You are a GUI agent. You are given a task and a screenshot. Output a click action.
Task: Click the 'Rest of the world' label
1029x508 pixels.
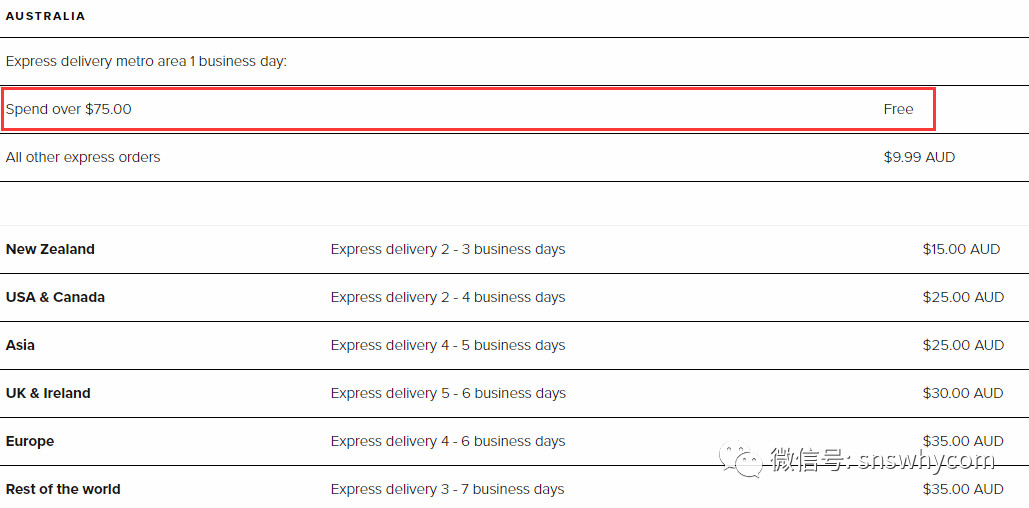coord(63,489)
